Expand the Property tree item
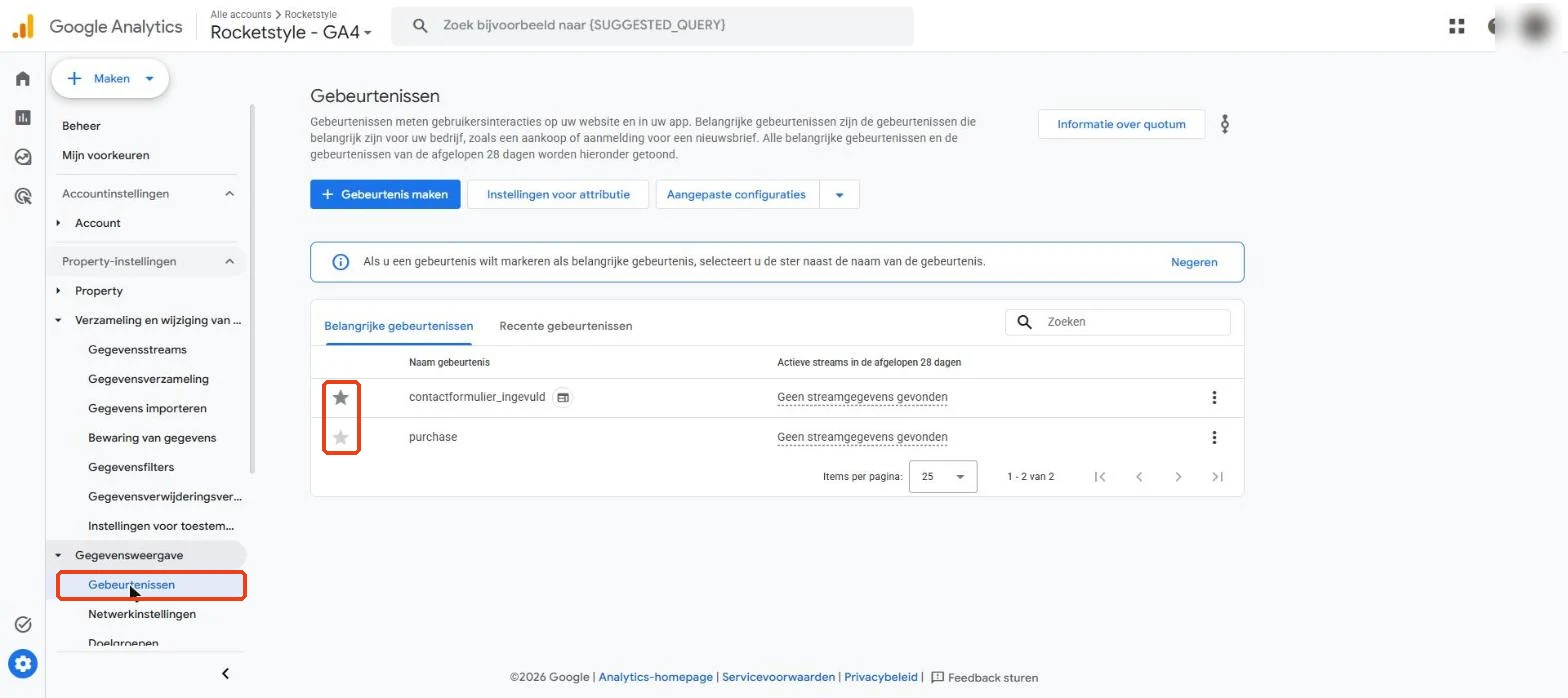This screenshot has height=698, width=1568. [58, 291]
